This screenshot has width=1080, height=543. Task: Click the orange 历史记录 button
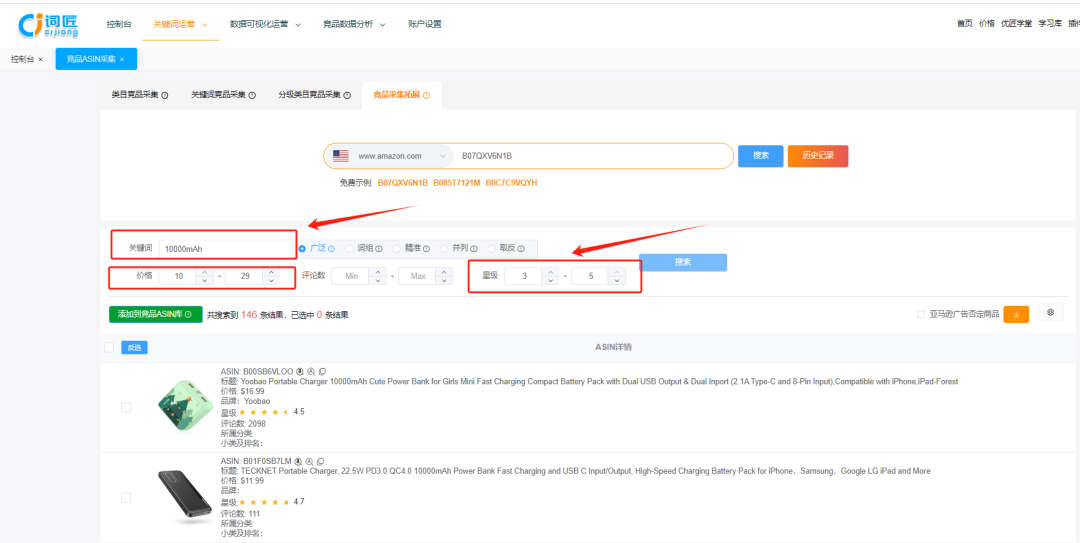coord(817,156)
